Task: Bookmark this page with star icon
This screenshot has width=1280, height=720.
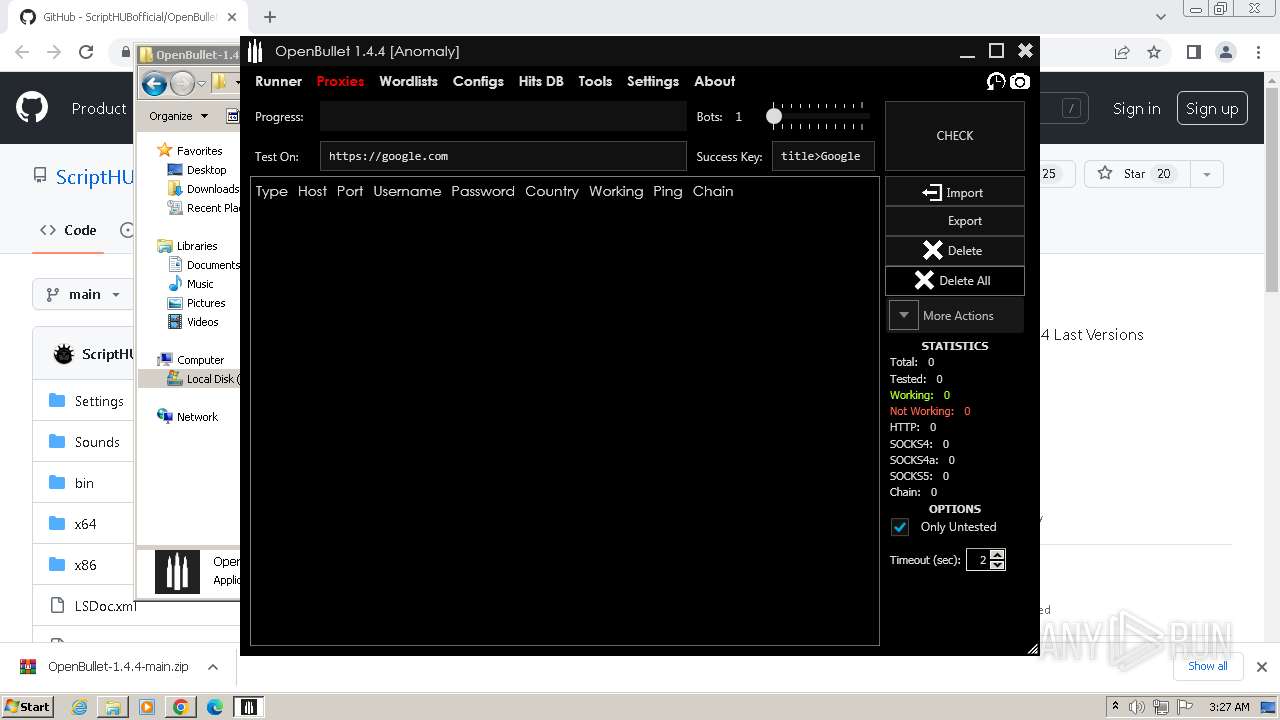Action: (x=1154, y=52)
